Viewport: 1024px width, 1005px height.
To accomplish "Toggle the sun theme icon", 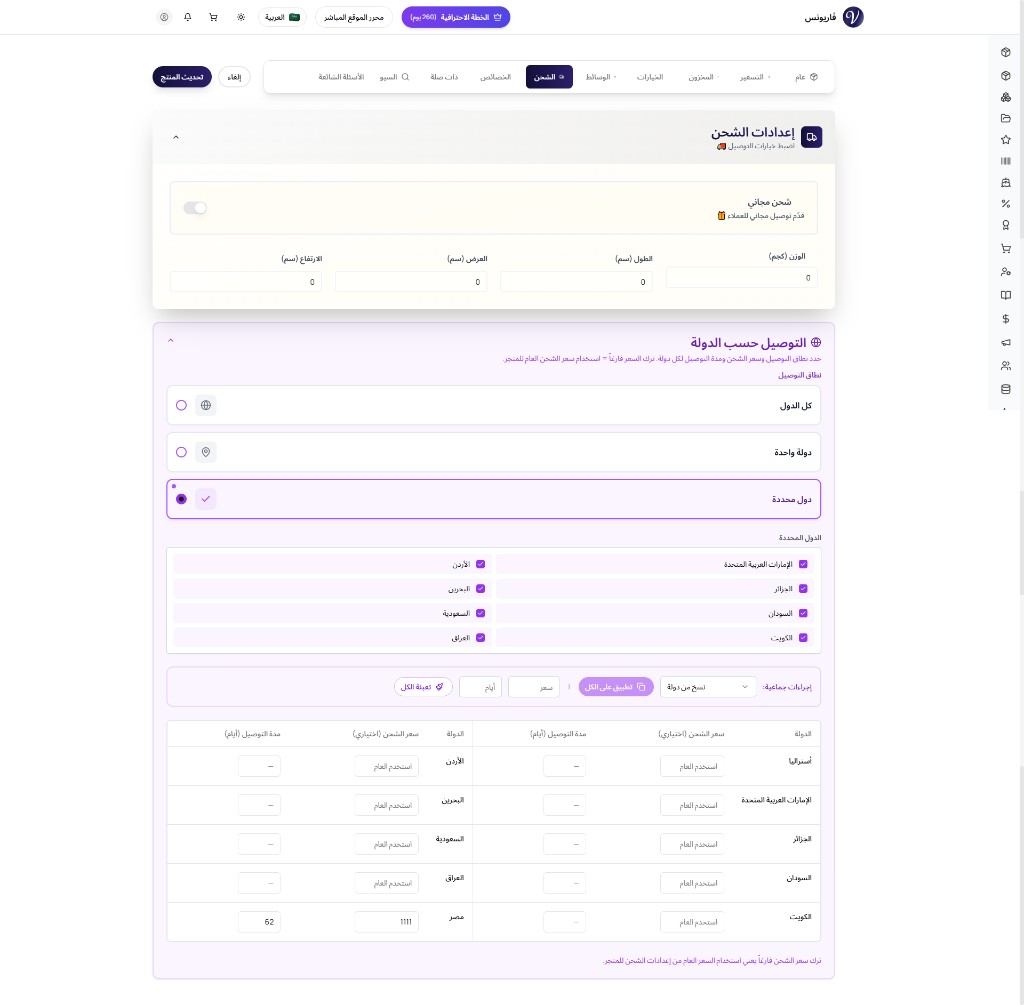I will [241, 17].
